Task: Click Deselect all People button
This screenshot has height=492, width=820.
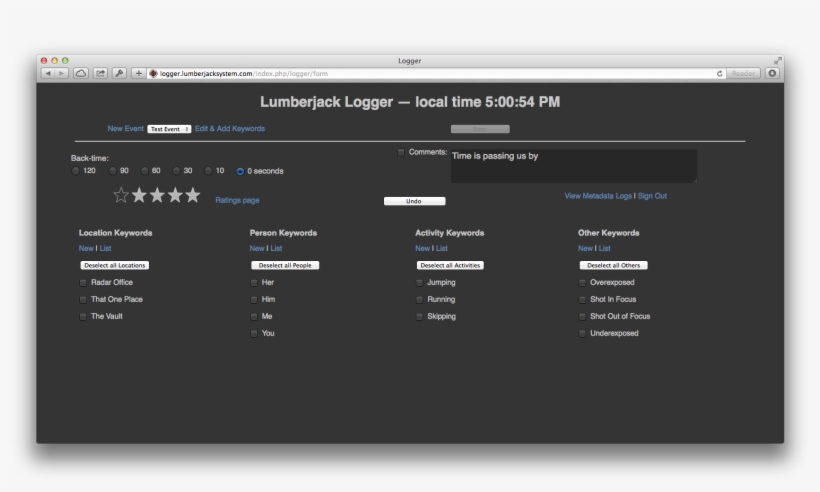Action: pos(285,266)
